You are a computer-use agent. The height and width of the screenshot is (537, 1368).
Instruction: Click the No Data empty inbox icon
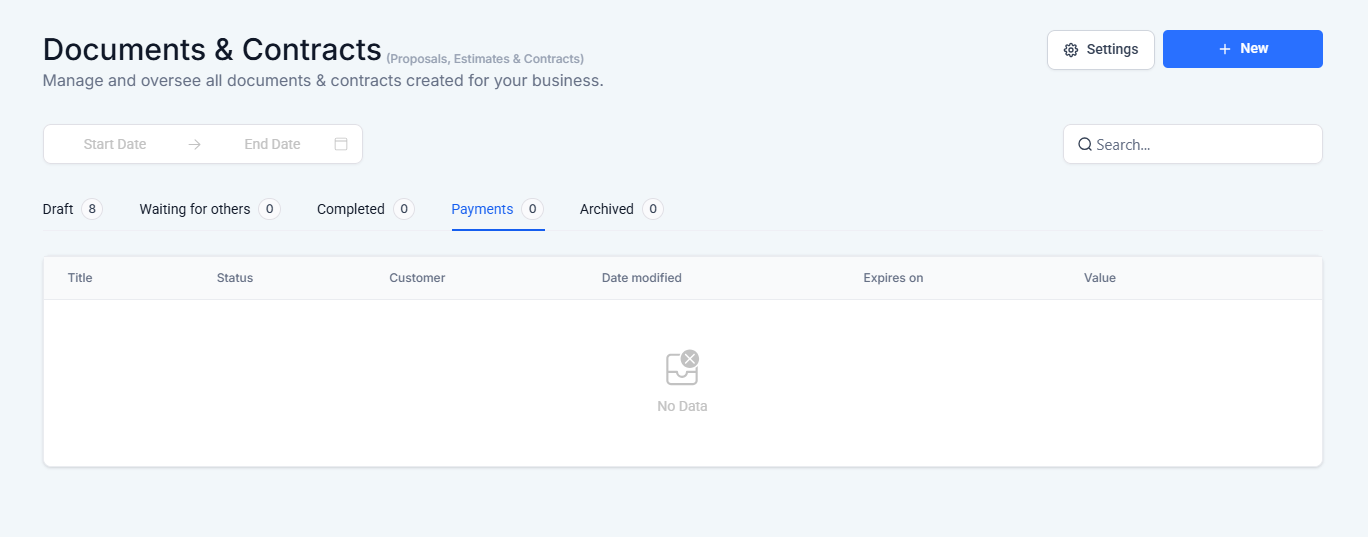(682, 368)
